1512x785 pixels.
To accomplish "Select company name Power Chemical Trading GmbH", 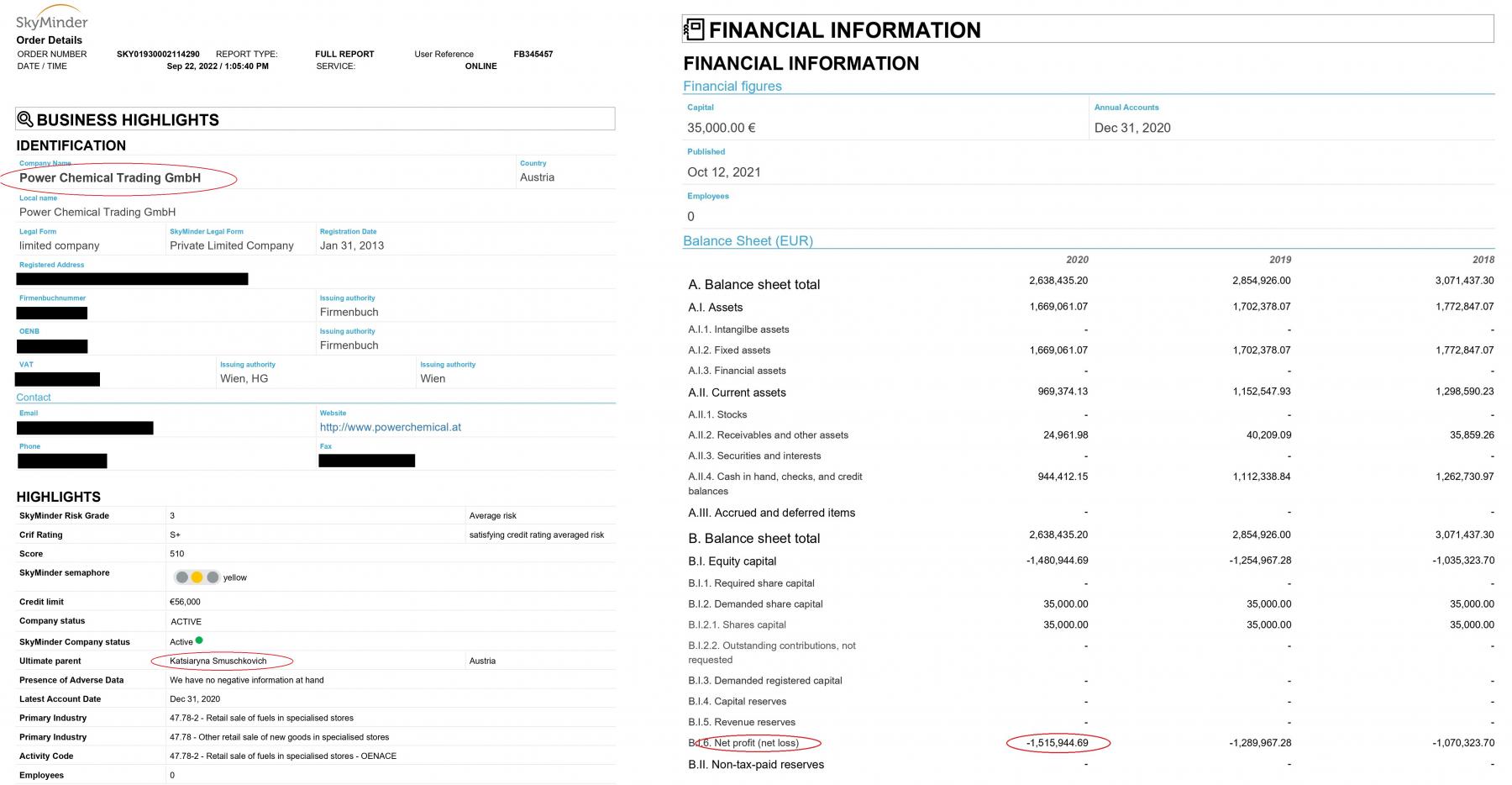I will [x=110, y=178].
